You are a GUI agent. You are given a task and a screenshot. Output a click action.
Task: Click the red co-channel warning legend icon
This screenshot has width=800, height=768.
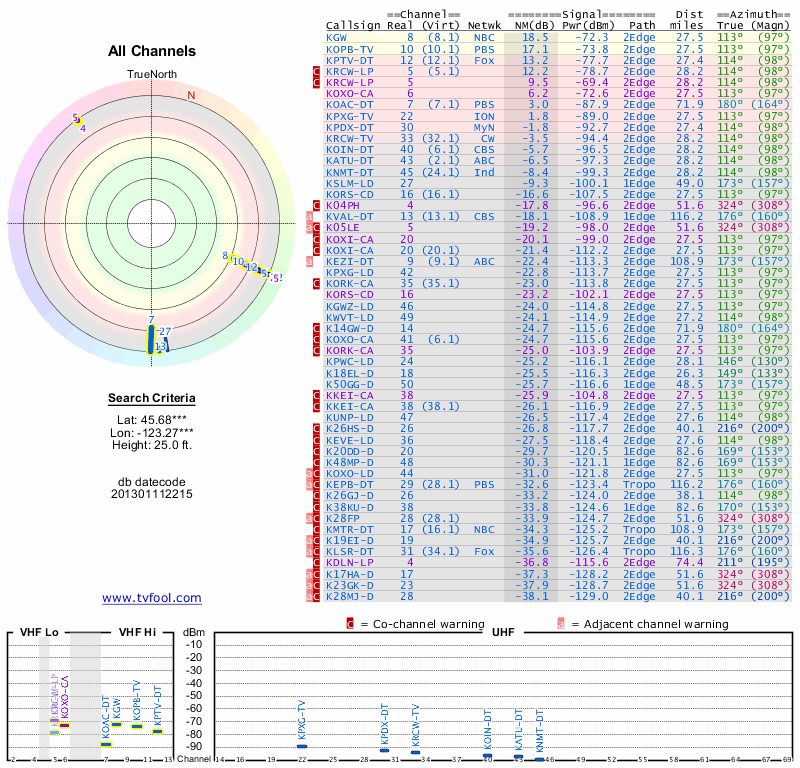pos(350,623)
